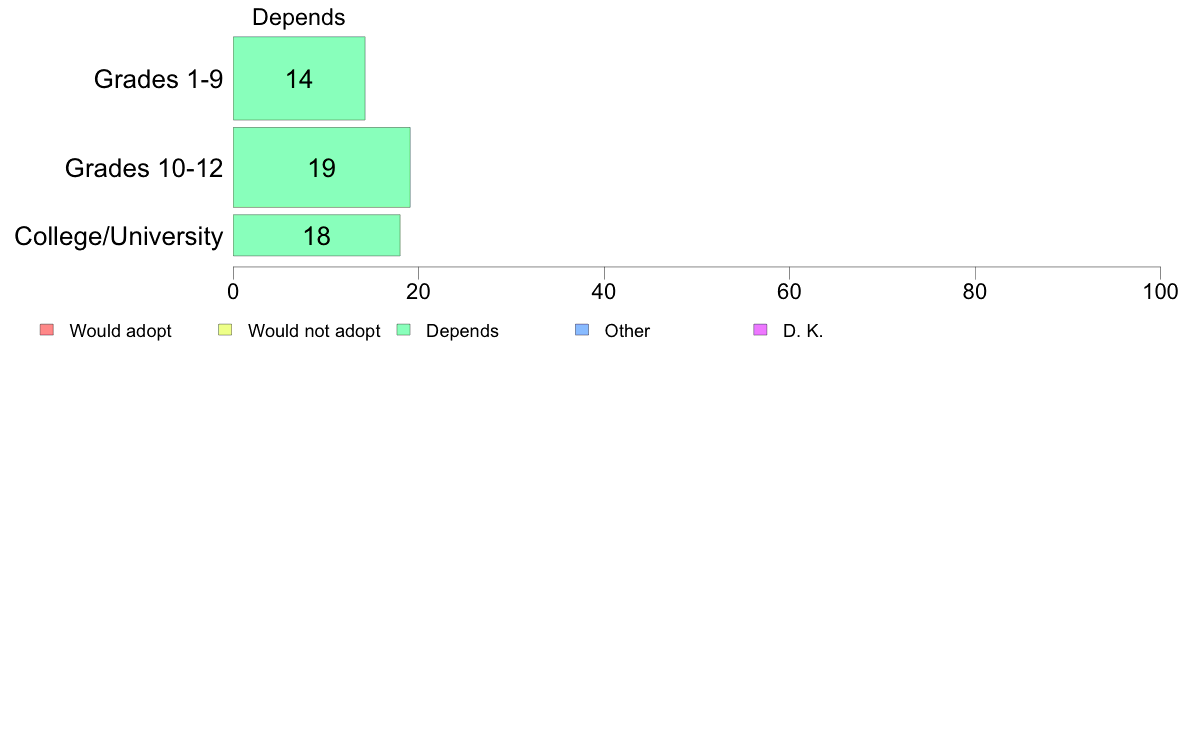Select the D. K. legend label
This screenshot has width=1188, height=736.
803,331
